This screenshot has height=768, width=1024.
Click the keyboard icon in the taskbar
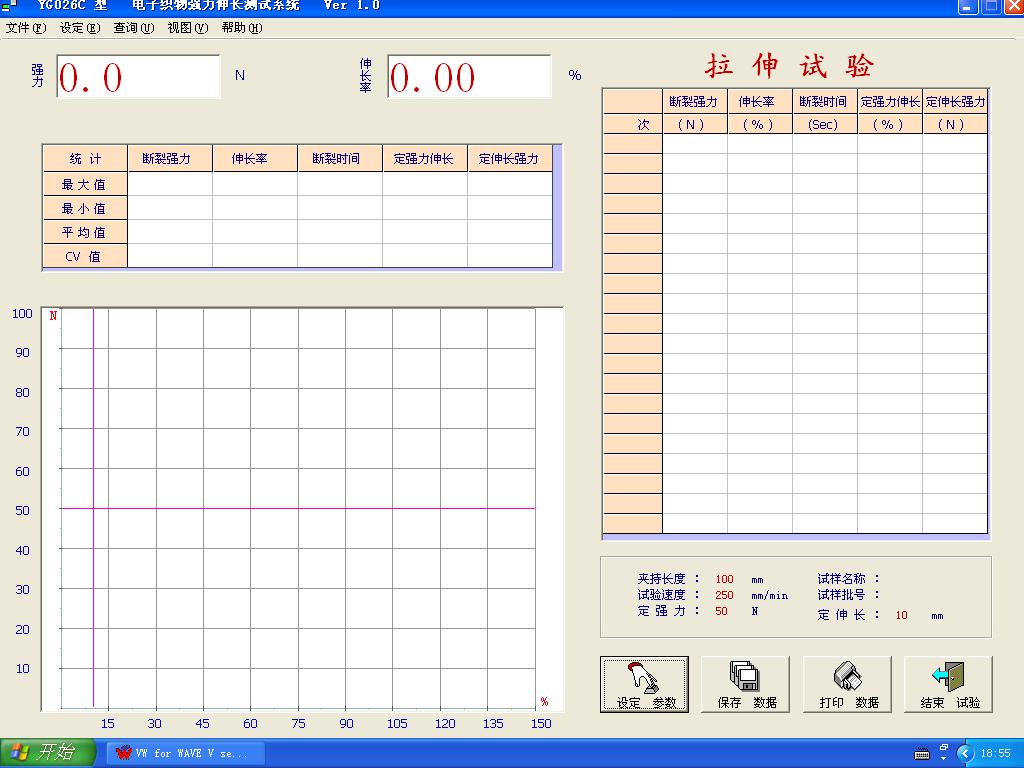[x=922, y=753]
